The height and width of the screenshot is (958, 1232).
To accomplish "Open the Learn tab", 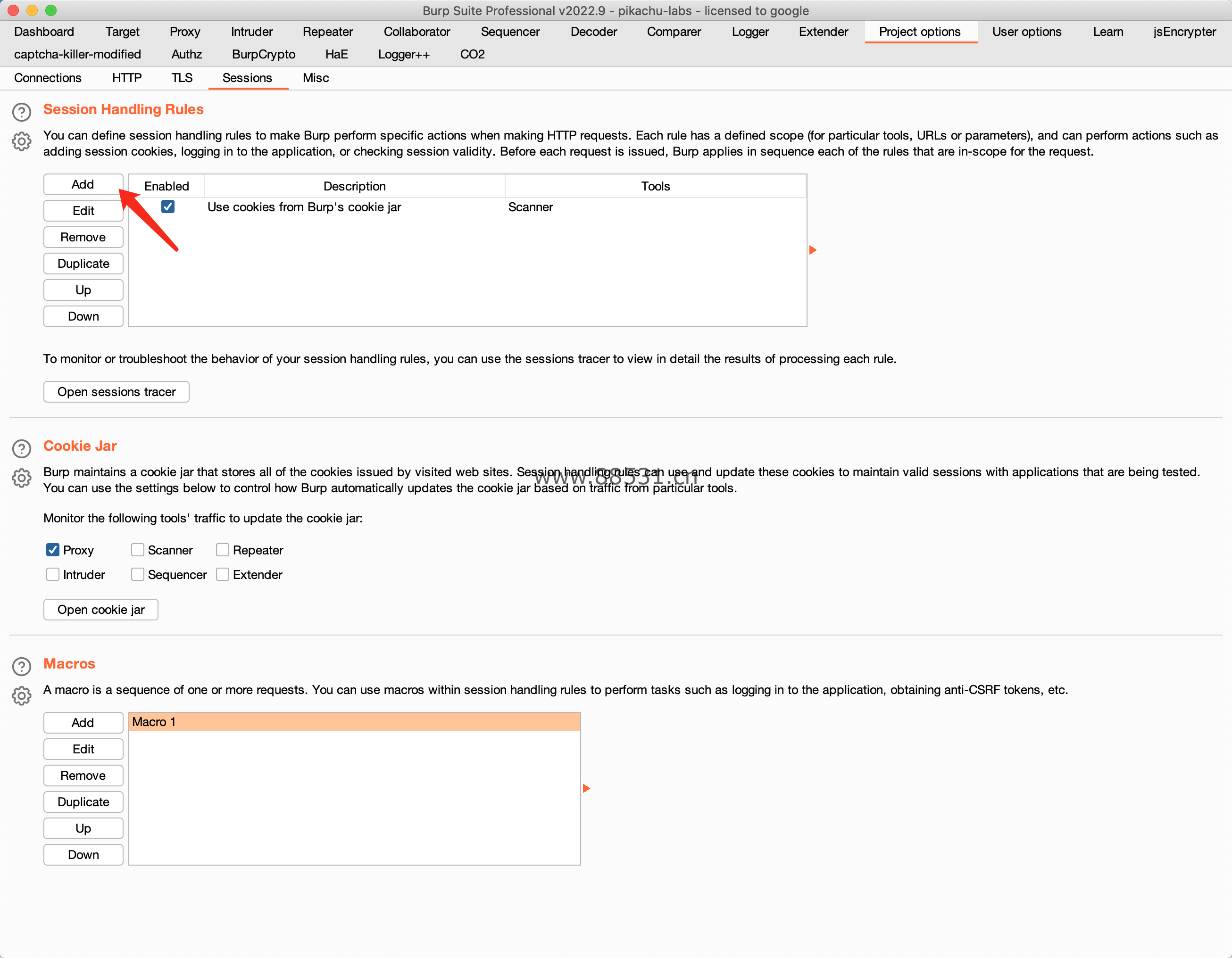I will click(1108, 32).
